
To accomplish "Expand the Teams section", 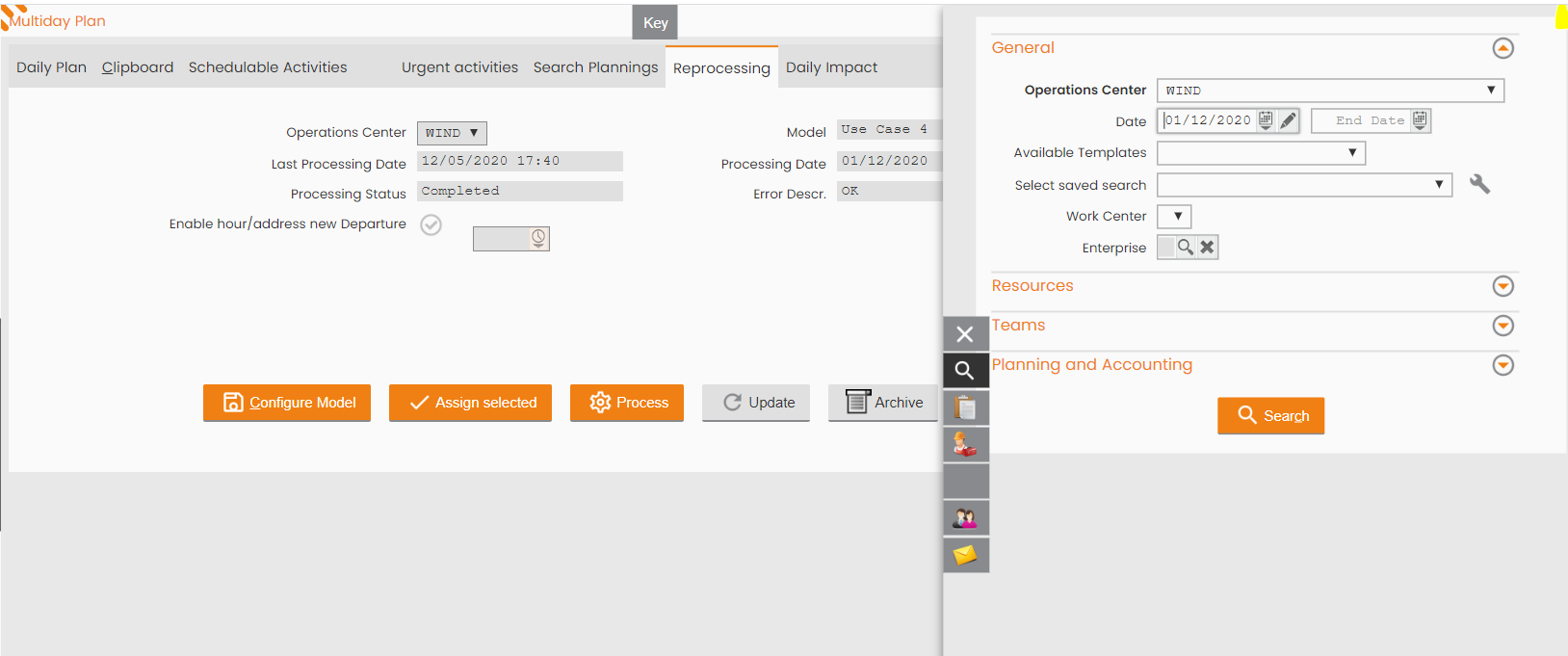I will pyautogui.click(x=1503, y=326).
